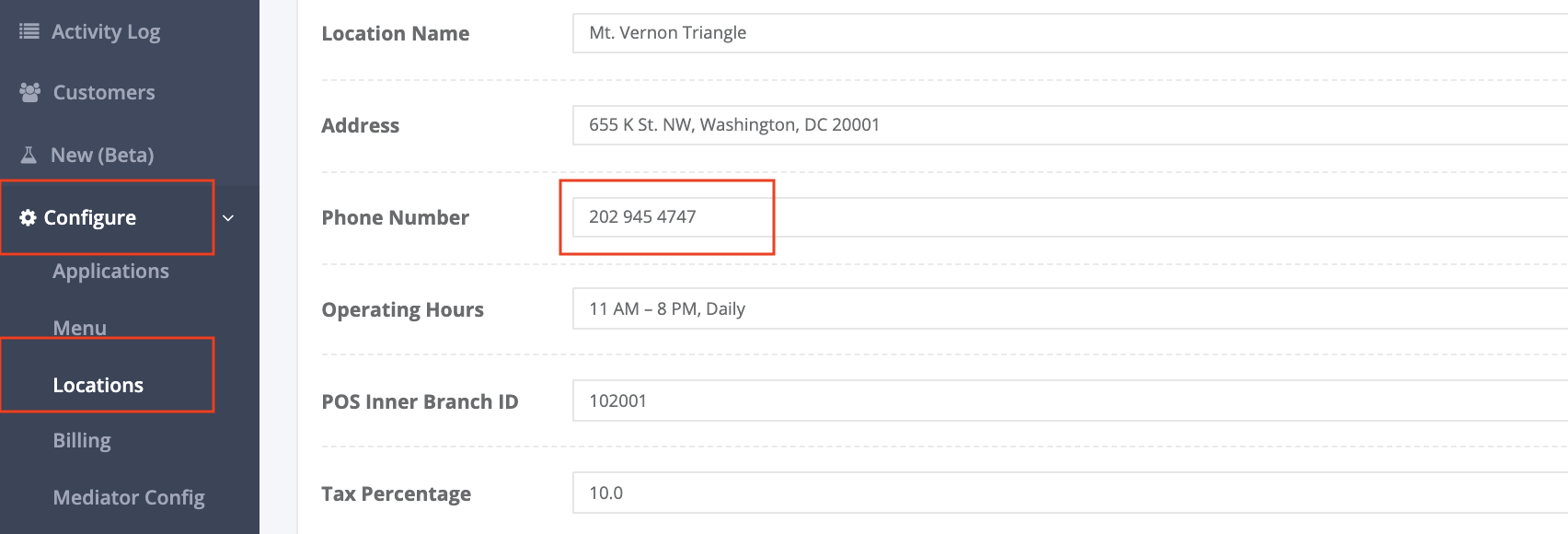Click the Activity Log list icon
This screenshot has height=534, width=1568.
[29, 31]
